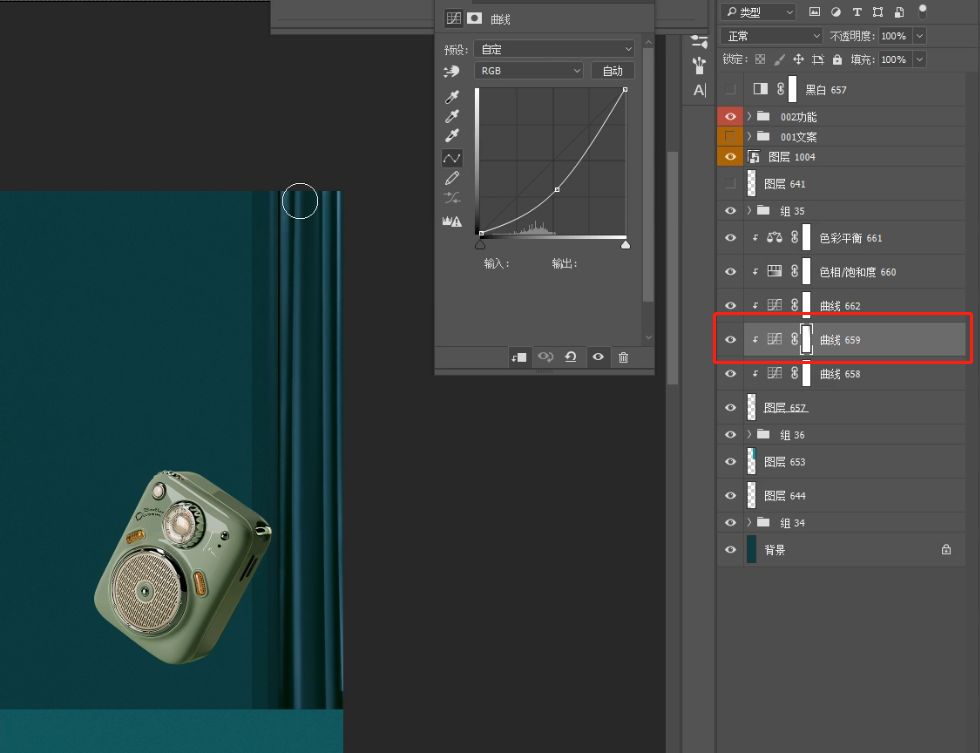Switch to the mask properties icon
Image resolution: width=980 pixels, height=753 pixels.
[474, 18]
